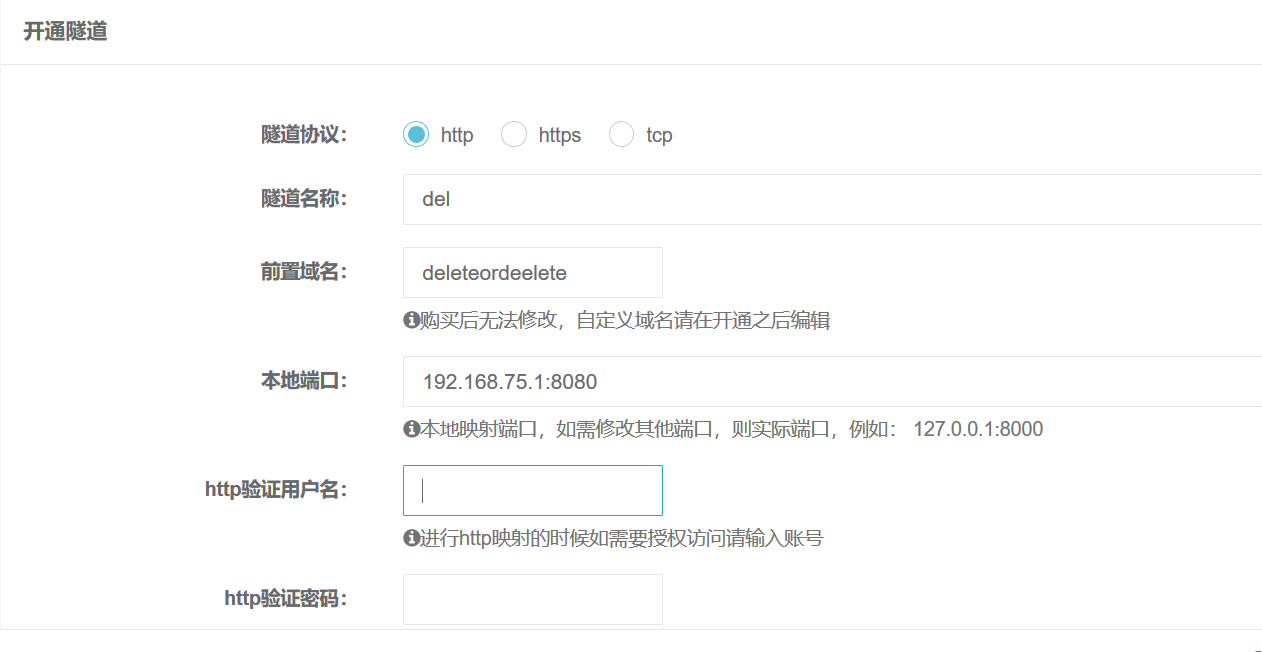Select the http radio button for 隧道协议
Screen dimensions: 1262x652
(x=415, y=133)
